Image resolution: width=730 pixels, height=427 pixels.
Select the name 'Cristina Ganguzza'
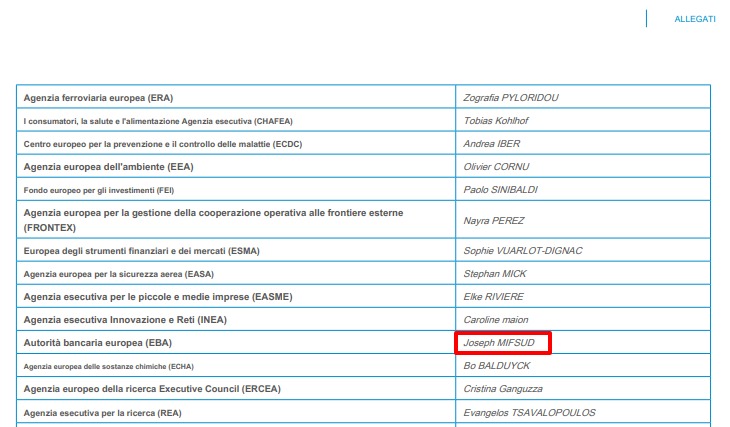[x=503, y=389]
